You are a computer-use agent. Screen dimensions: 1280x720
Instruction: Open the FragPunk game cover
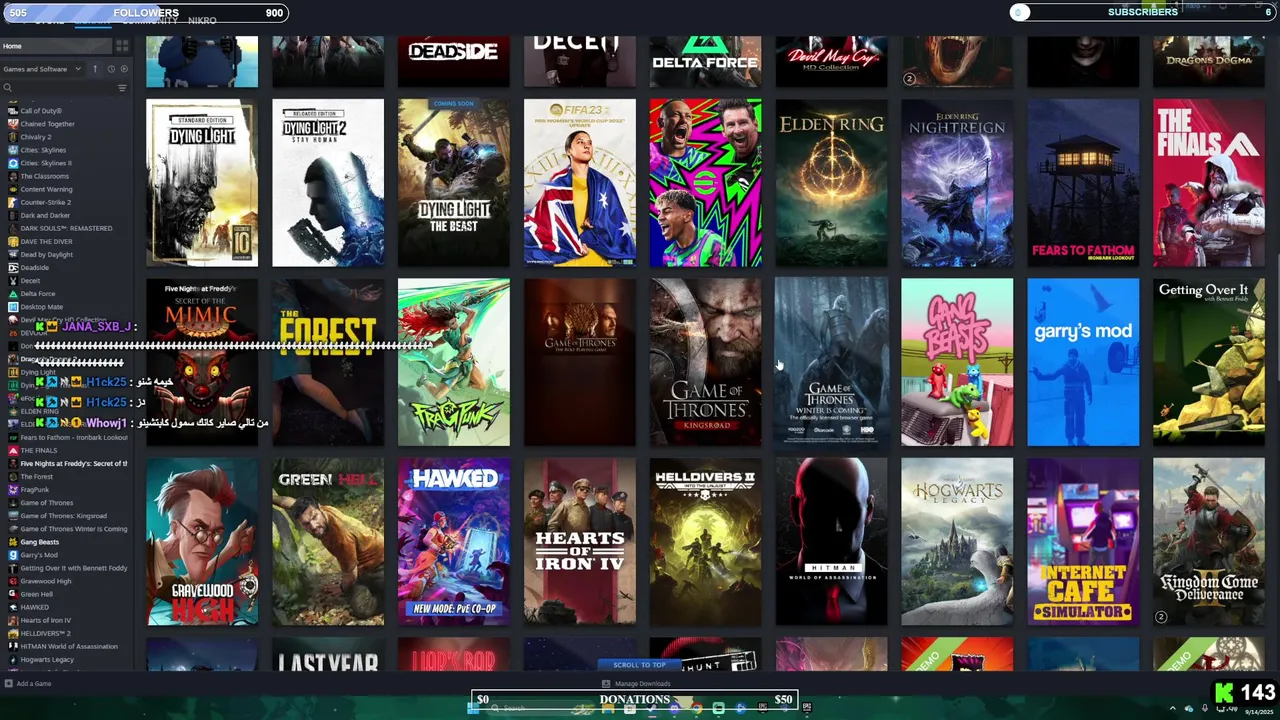[454, 362]
